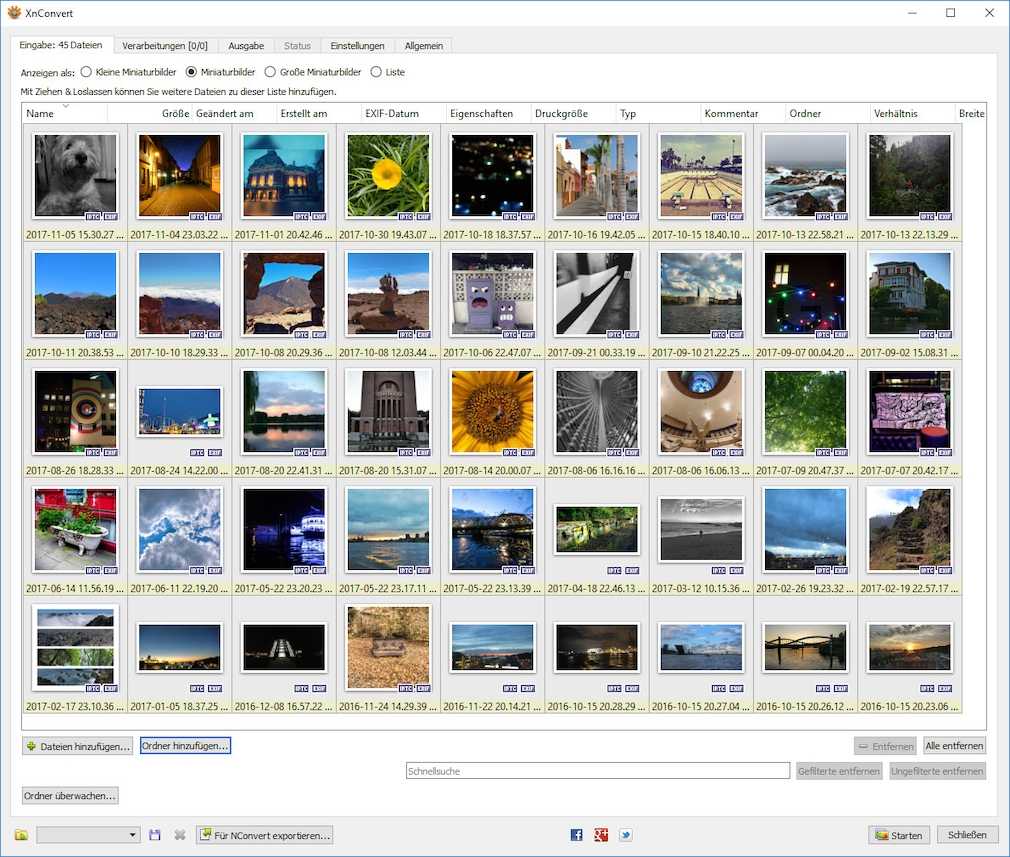
Task: Sort by the Typ column header
Action: point(658,113)
